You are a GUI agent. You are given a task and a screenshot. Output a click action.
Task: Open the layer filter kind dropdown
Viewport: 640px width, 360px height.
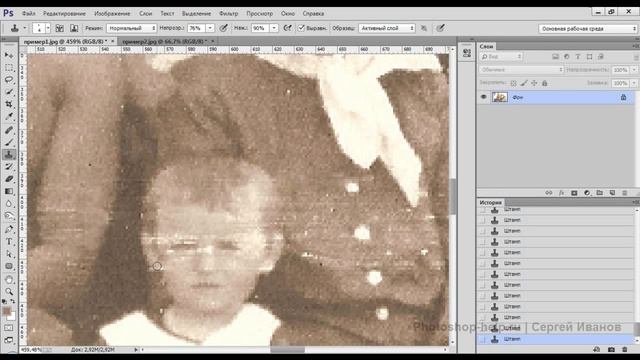click(x=501, y=57)
